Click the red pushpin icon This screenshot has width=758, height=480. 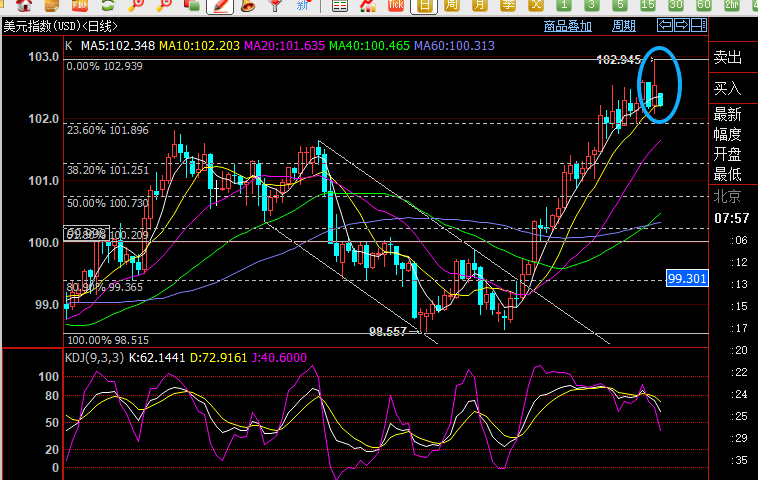coord(276,5)
